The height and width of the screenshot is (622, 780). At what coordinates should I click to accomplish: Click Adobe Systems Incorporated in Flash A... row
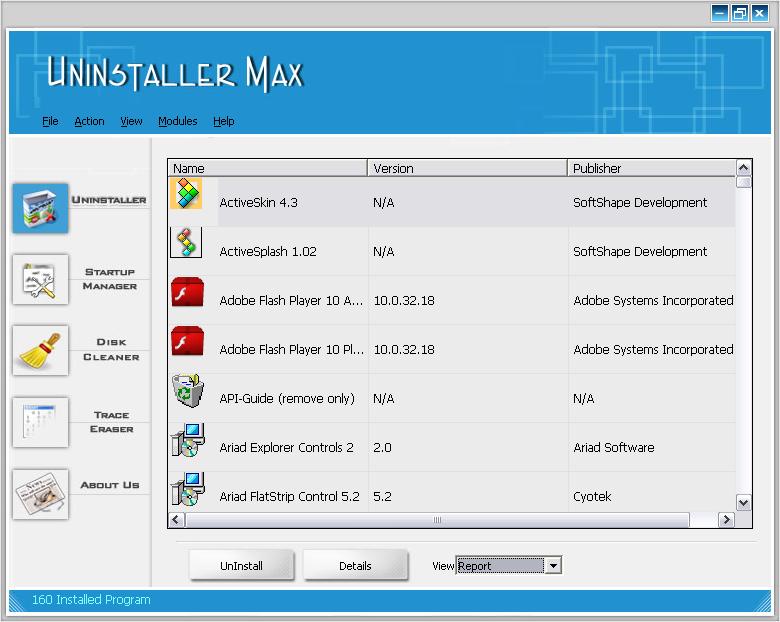click(x=653, y=301)
